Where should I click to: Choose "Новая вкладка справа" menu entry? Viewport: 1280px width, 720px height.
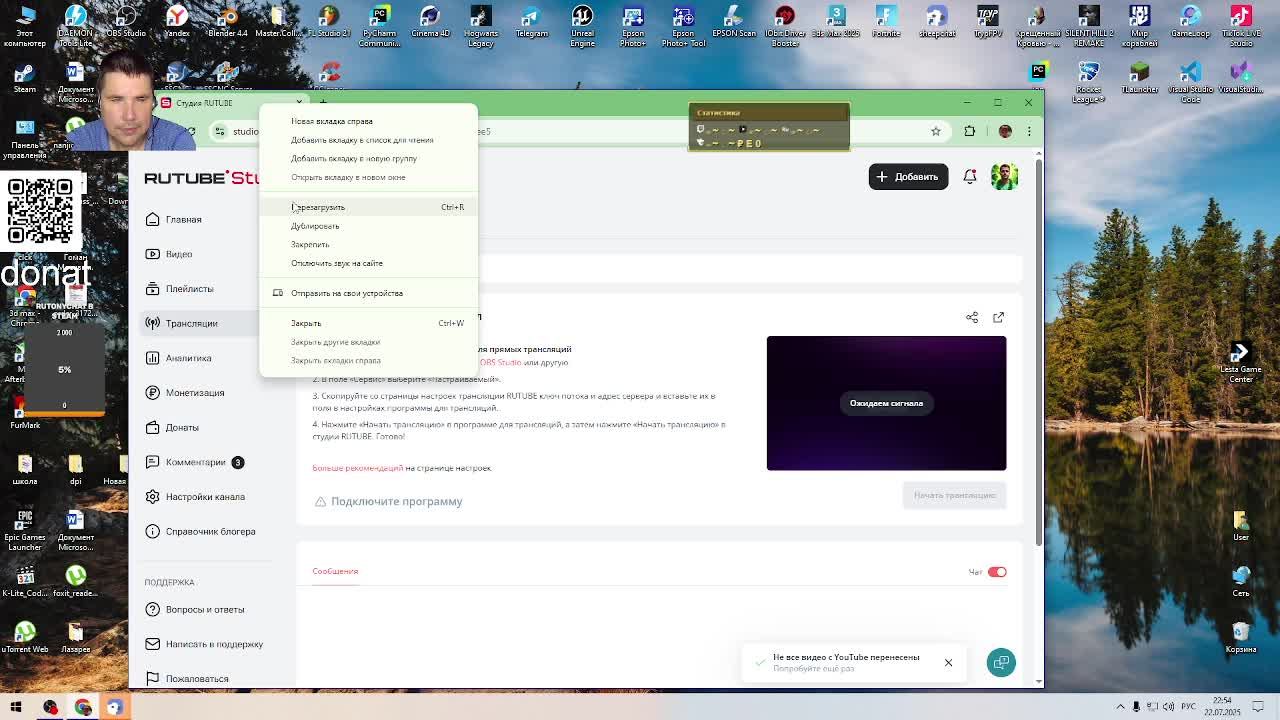point(368,121)
